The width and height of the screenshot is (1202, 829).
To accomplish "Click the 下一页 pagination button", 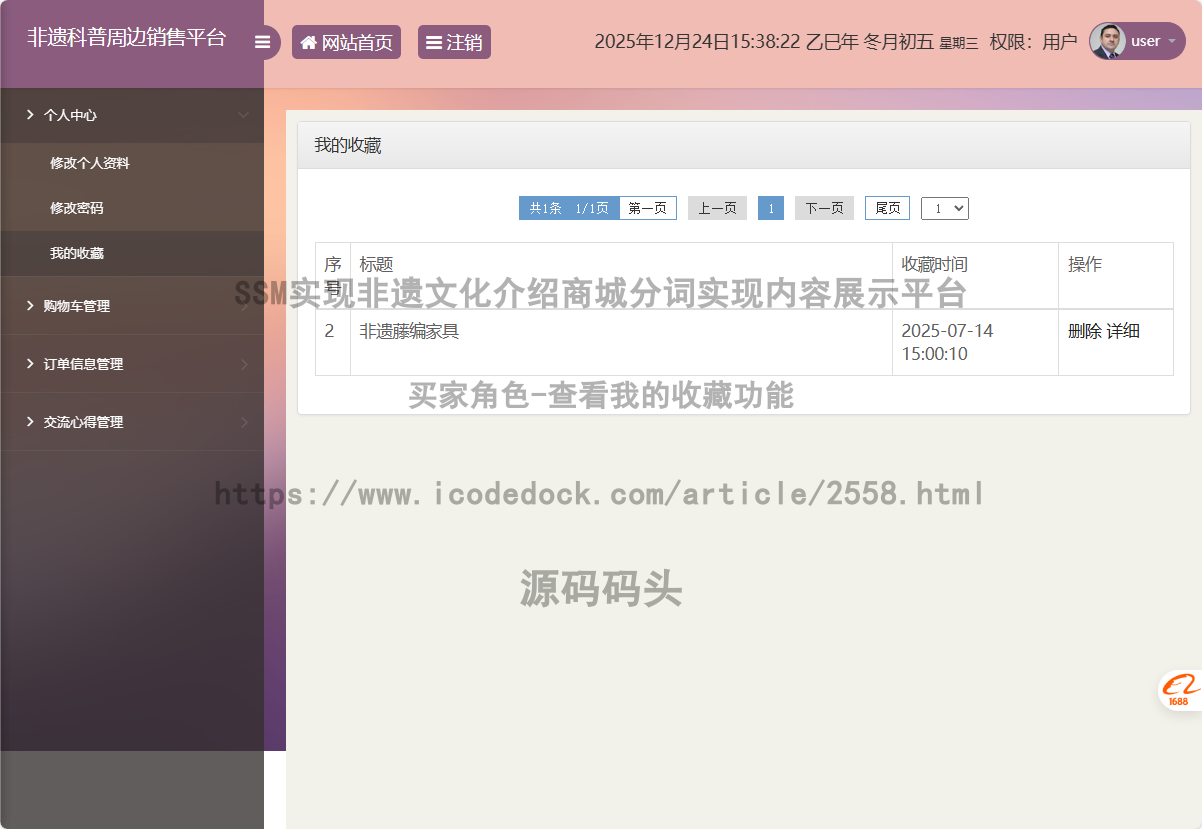I will 824,208.
